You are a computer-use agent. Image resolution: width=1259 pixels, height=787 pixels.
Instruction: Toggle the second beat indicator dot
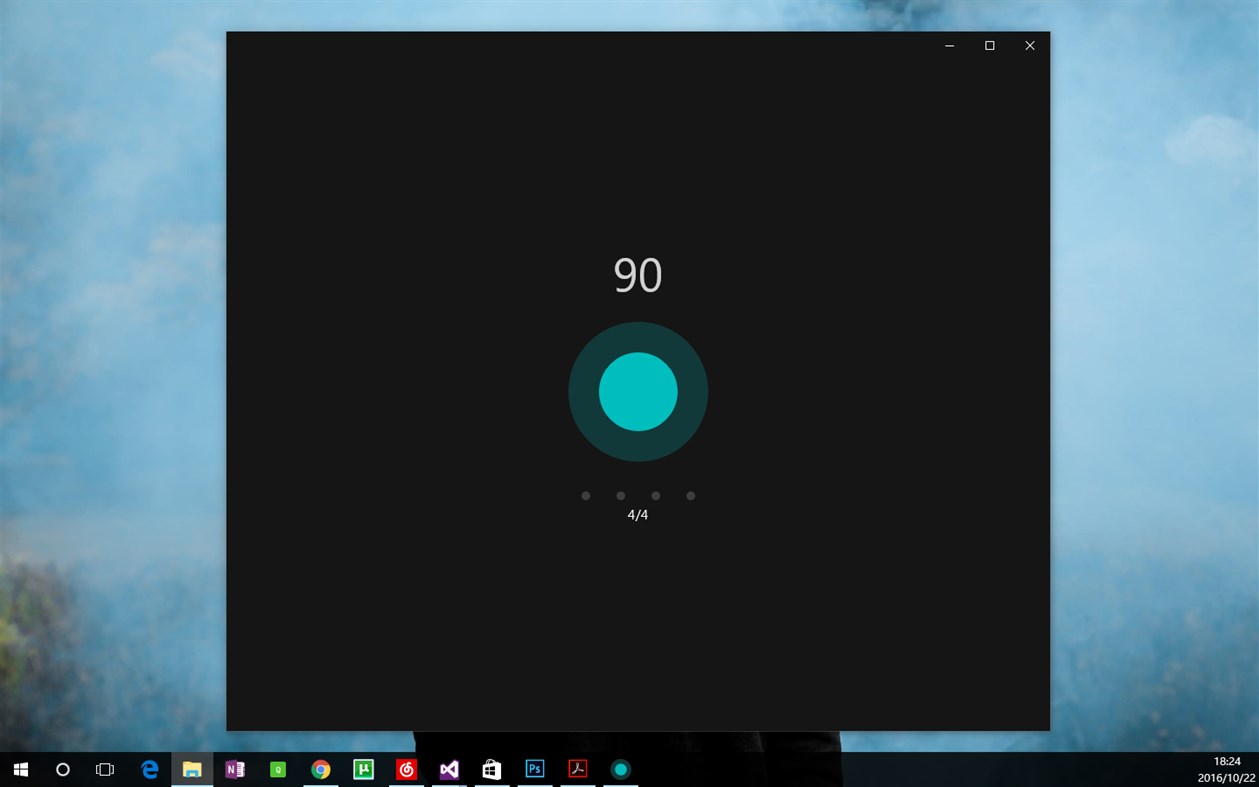point(621,495)
